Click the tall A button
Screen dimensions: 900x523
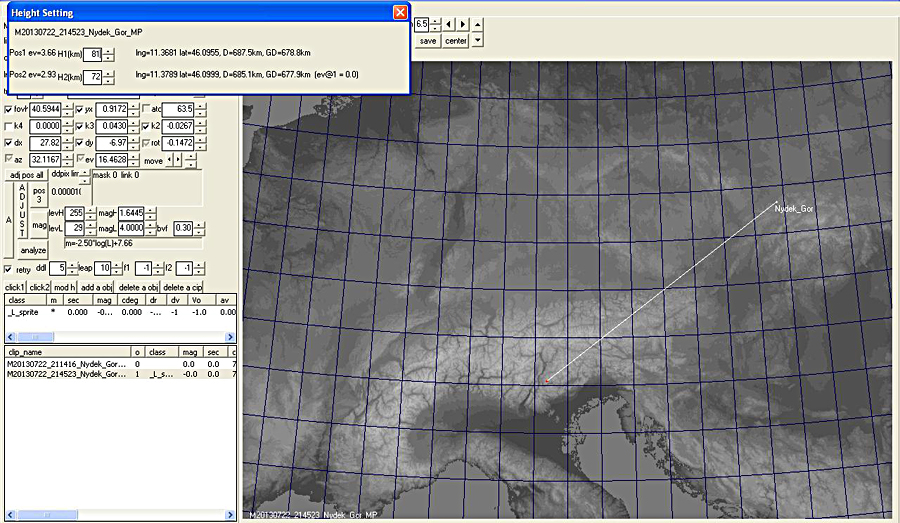tap(9, 220)
